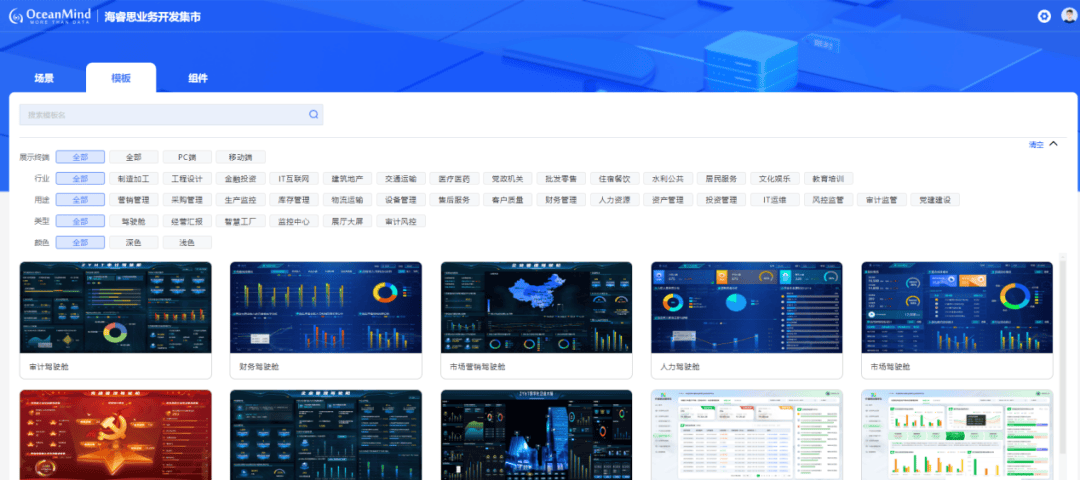Filter usage by 物流运输
Screen dimensions: 1080x480
point(348,200)
